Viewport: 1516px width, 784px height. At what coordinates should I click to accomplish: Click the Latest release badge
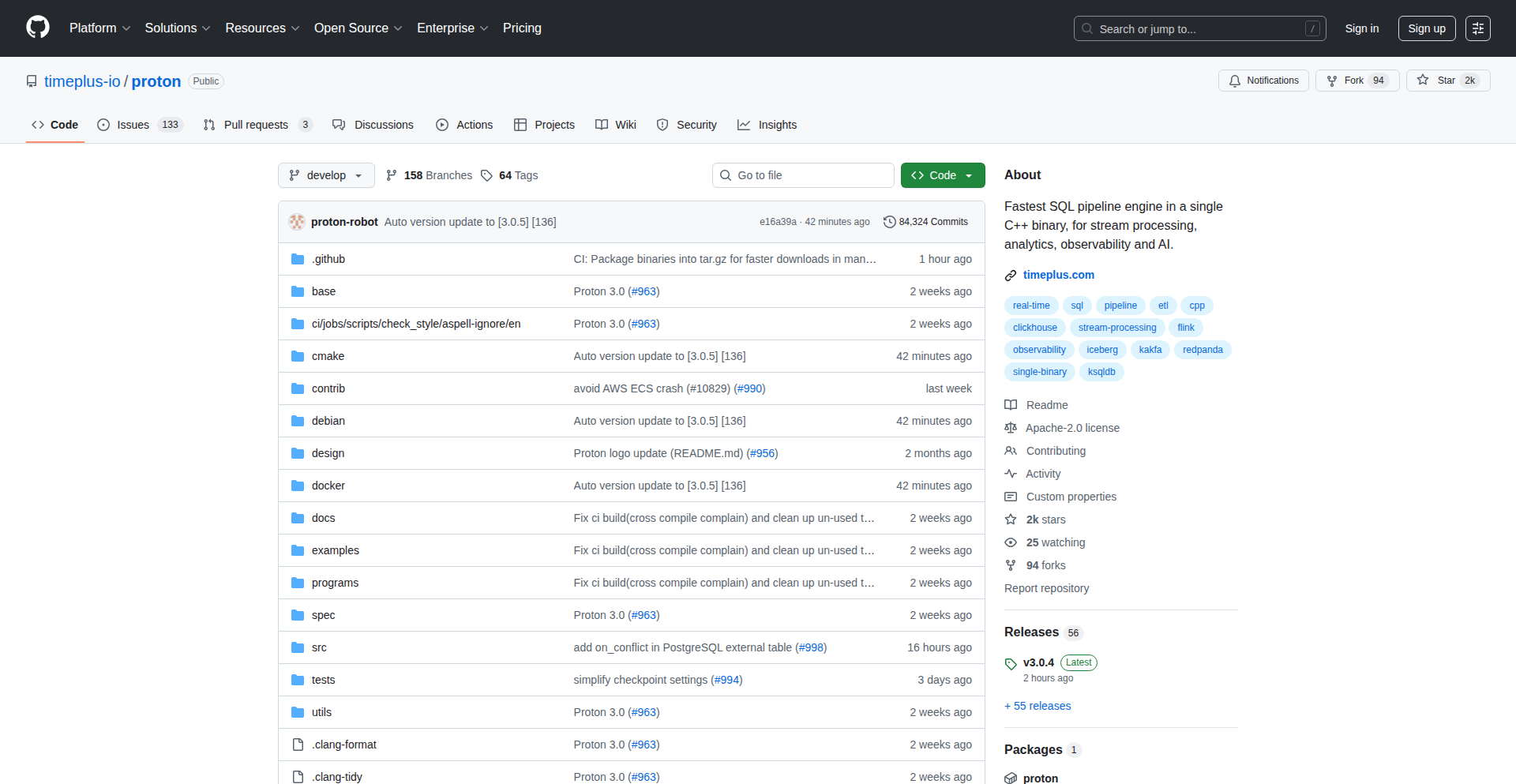tap(1078, 662)
